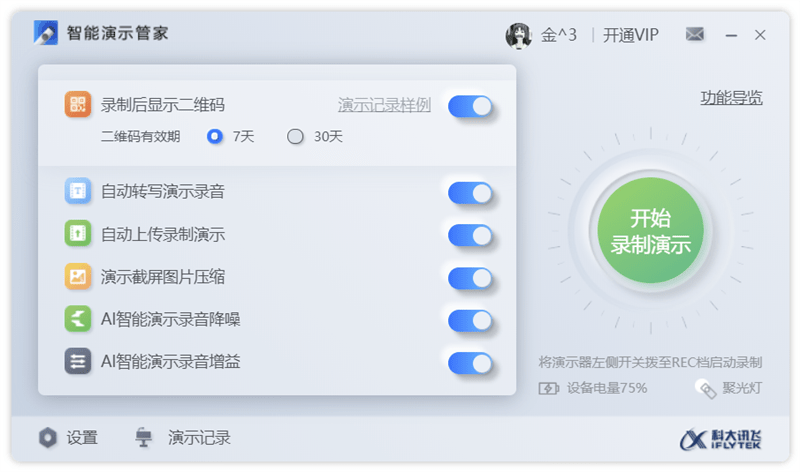Click the orange QR code icon
This screenshot has width=800, height=472.
pyautogui.click(x=78, y=104)
